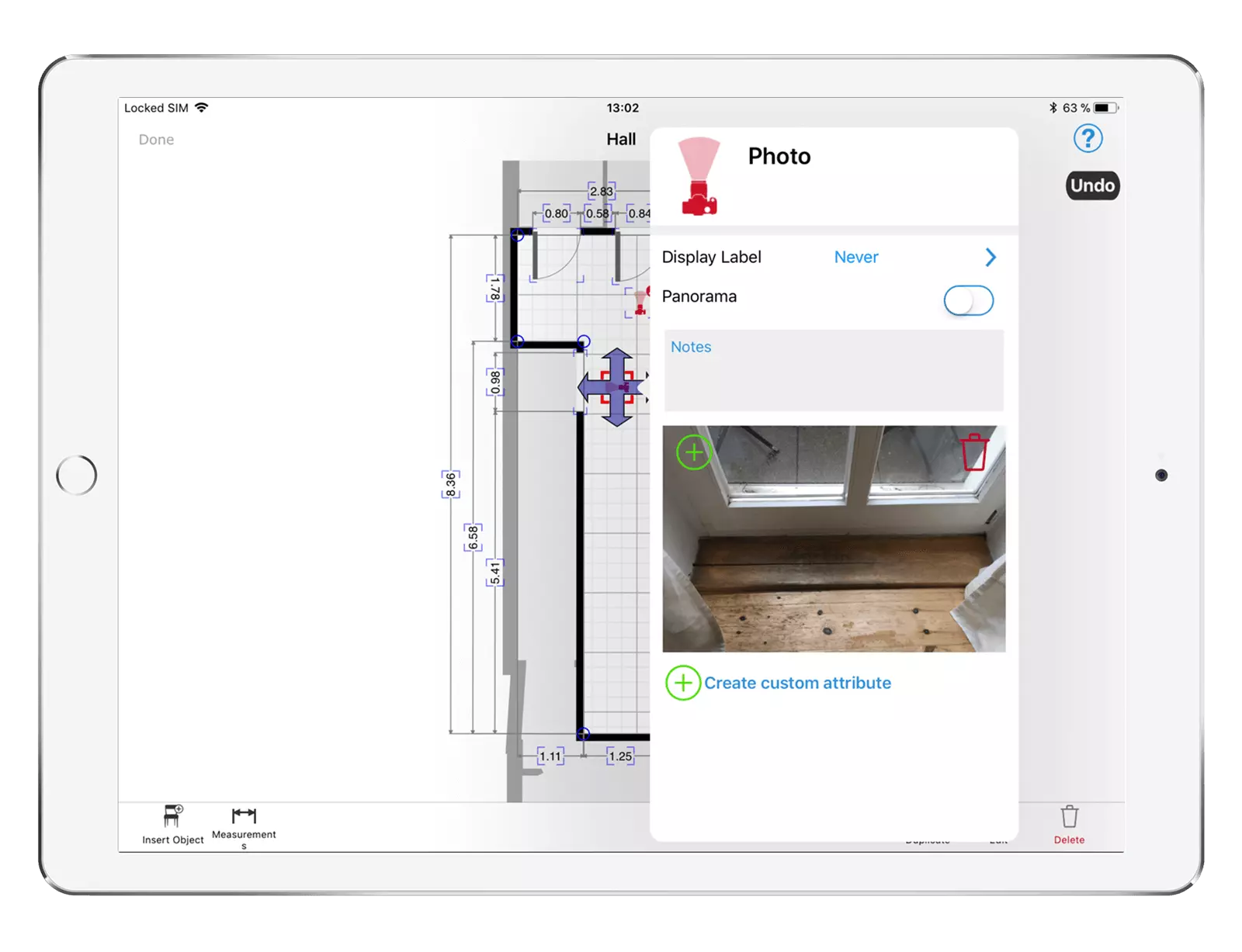Click the green plus beside Create custom attribute

tap(683, 683)
